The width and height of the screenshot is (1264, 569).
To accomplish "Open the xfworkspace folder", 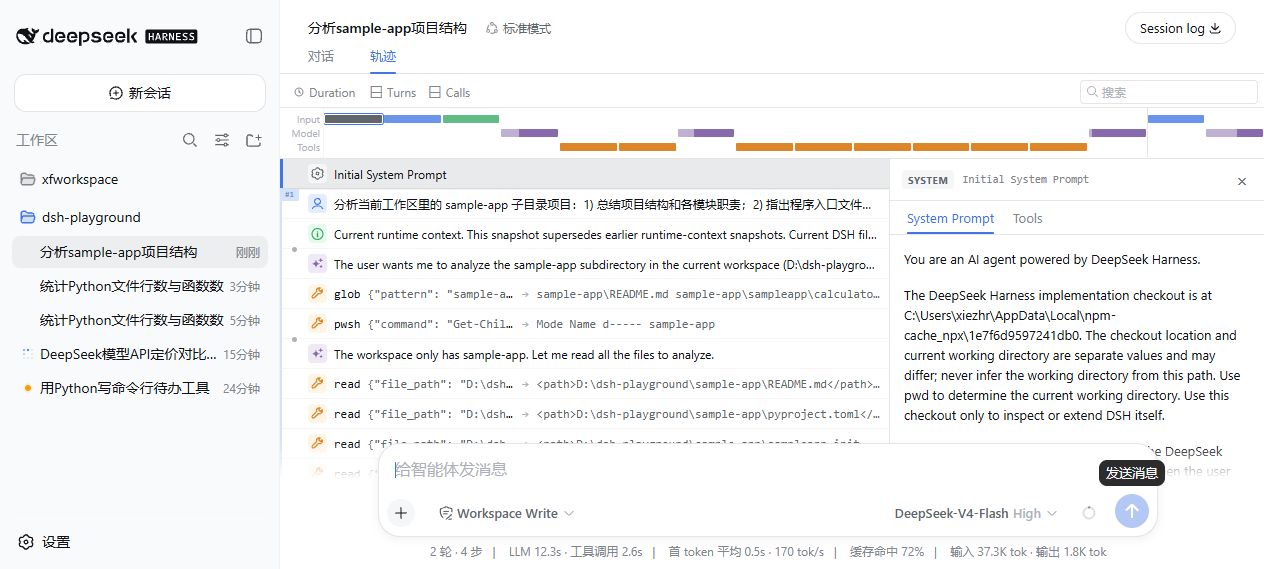I will (140, 180).
